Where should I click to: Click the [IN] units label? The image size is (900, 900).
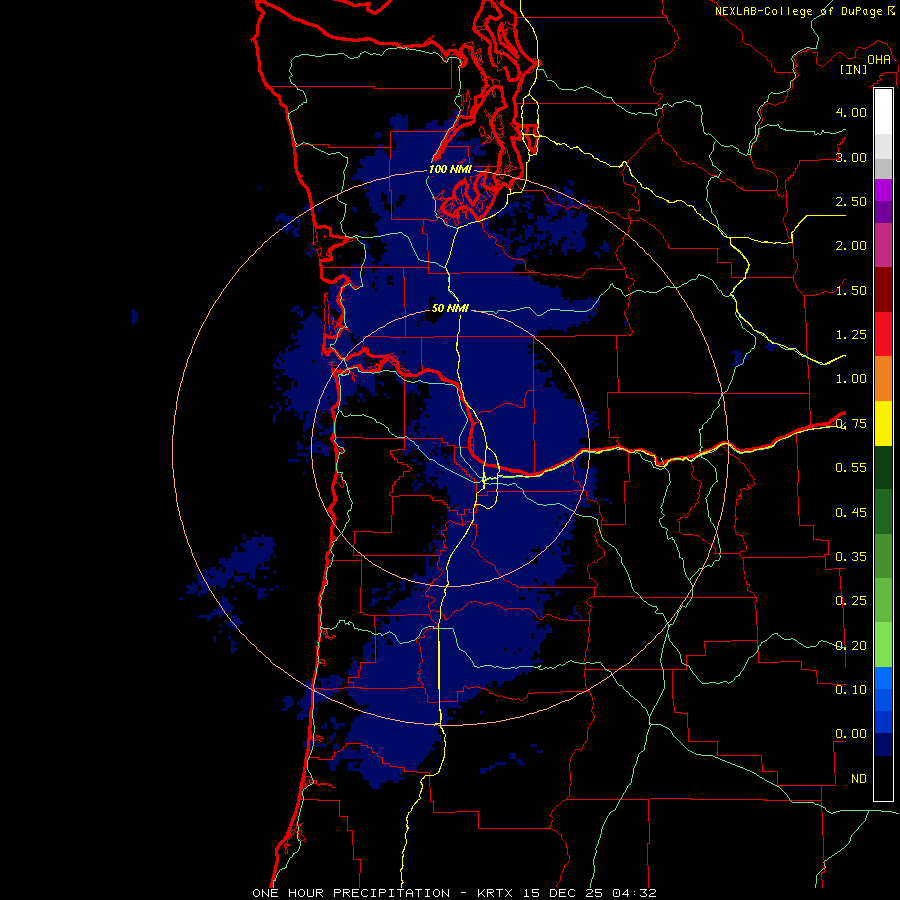click(x=853, y=69)
